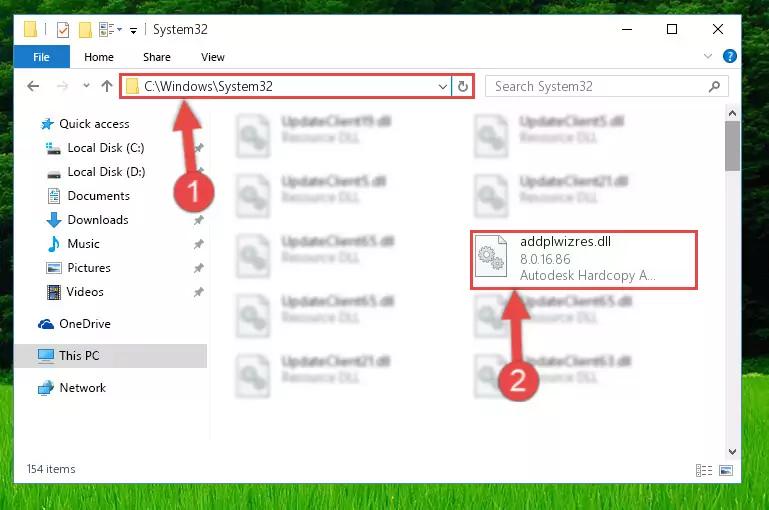Expand the ribbon with the chevron
The width and height of the screenshot is (769, 510).
pyautogui.click(x=708, y=56)
